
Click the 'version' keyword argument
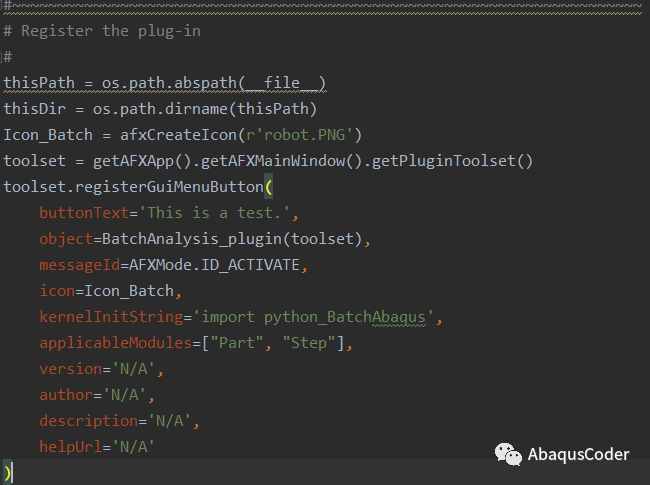point(70,369)
